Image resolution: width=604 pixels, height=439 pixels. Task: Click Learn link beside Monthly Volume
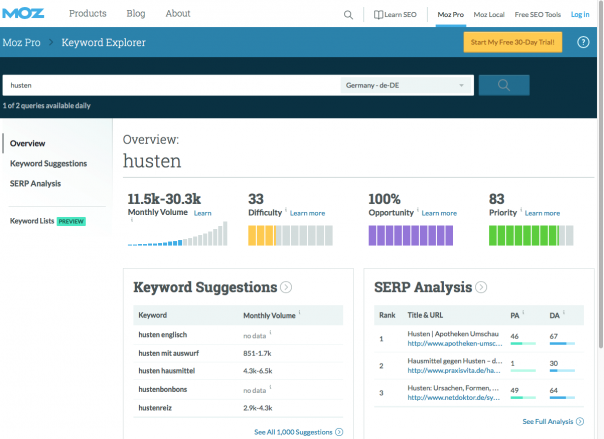pyautogui.click(x=203, y=213)
